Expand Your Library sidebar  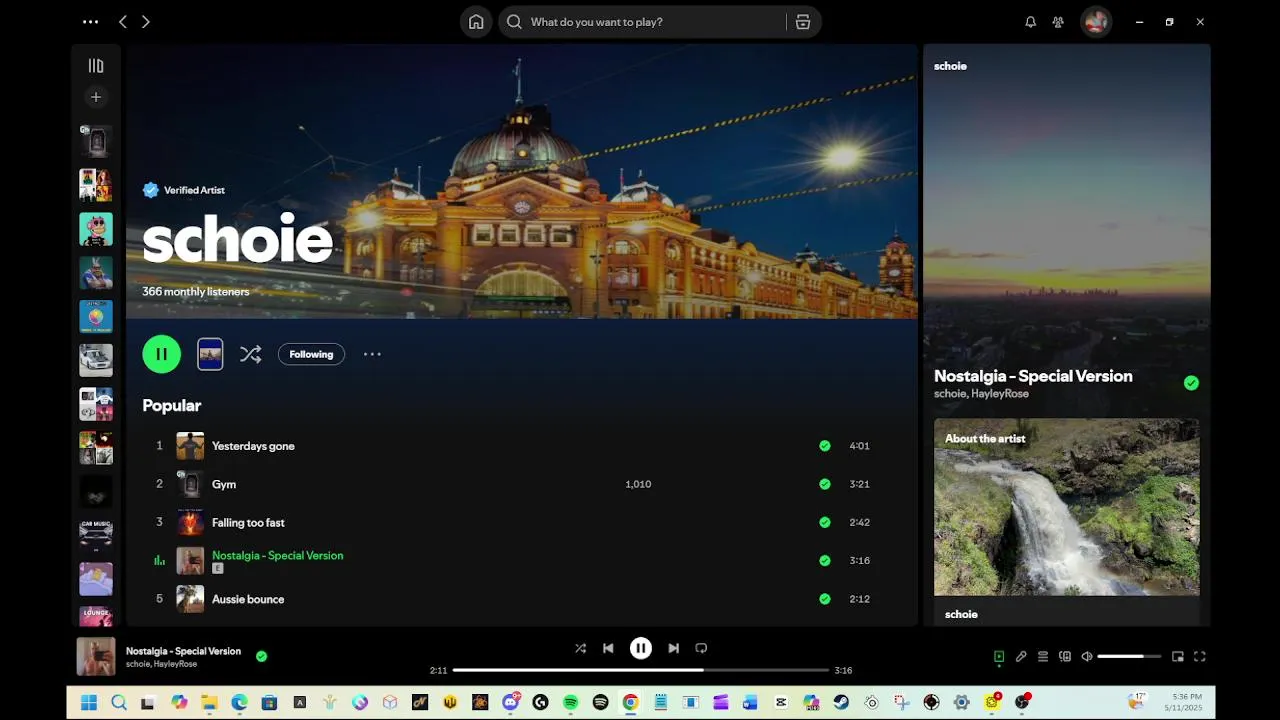pyautogui.click(x=96, y=66)
